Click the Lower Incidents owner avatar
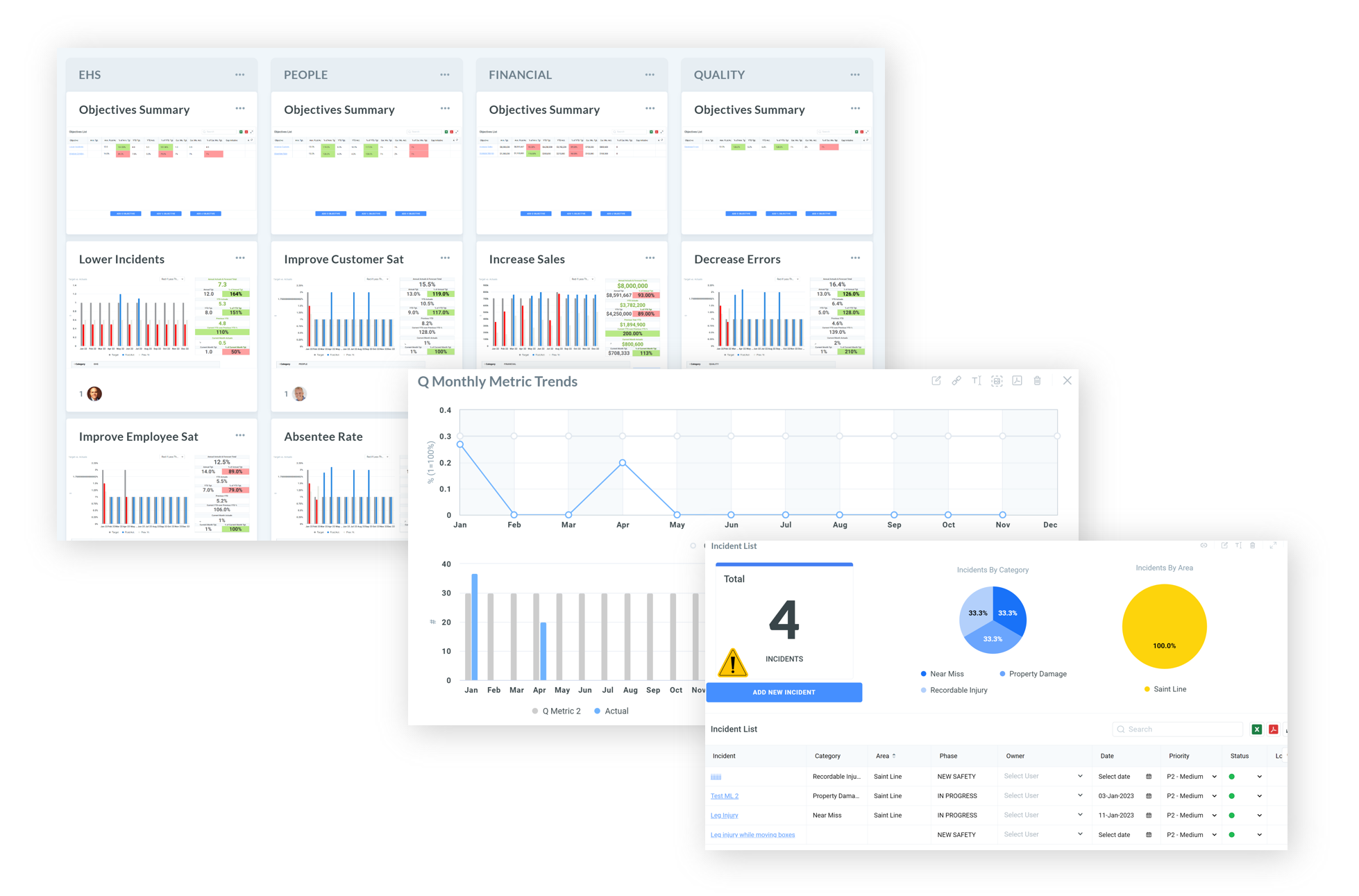1359x896 pixels. [94, 394]
